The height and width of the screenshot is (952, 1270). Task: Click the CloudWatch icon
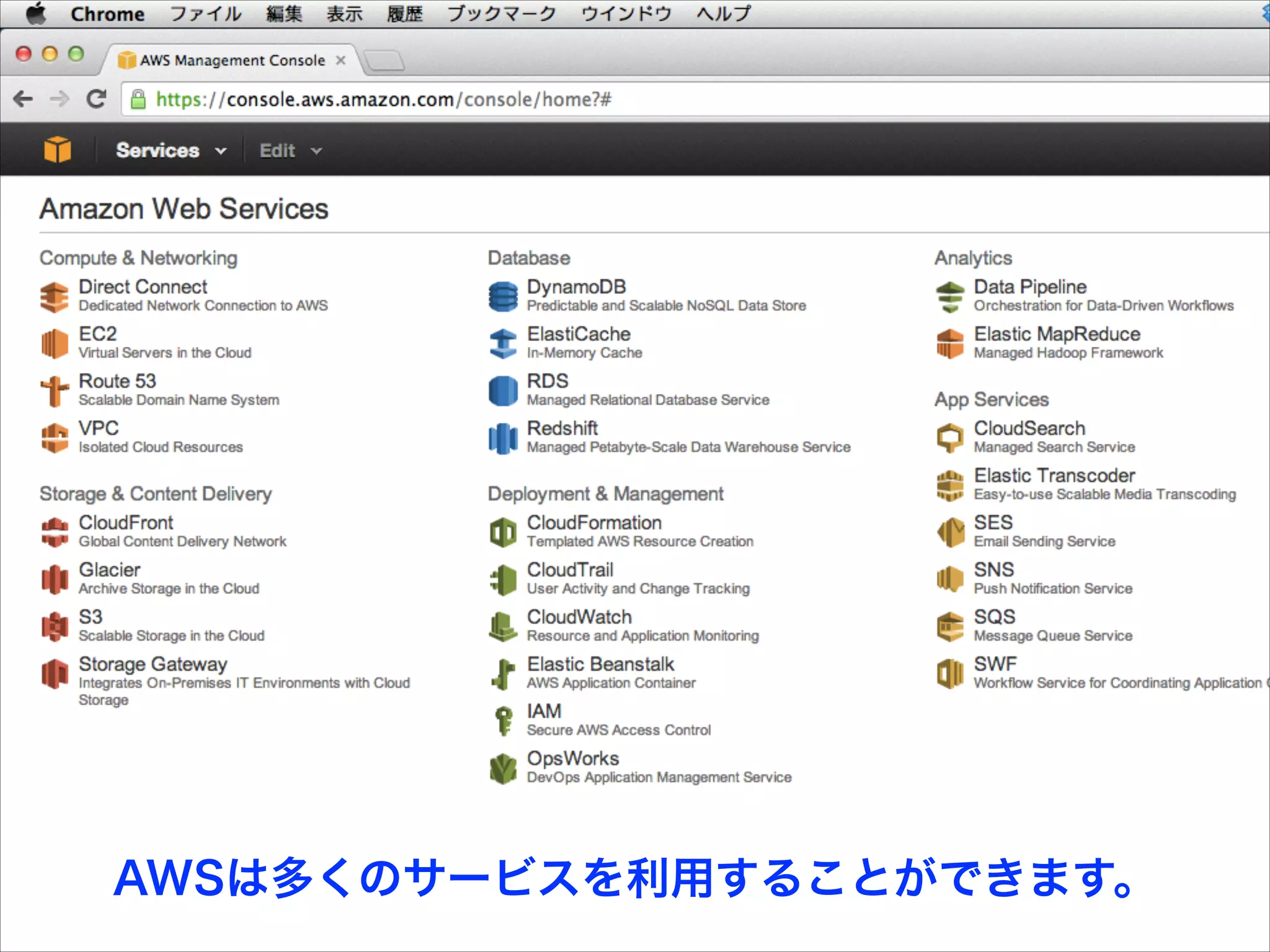click(503, 627)
